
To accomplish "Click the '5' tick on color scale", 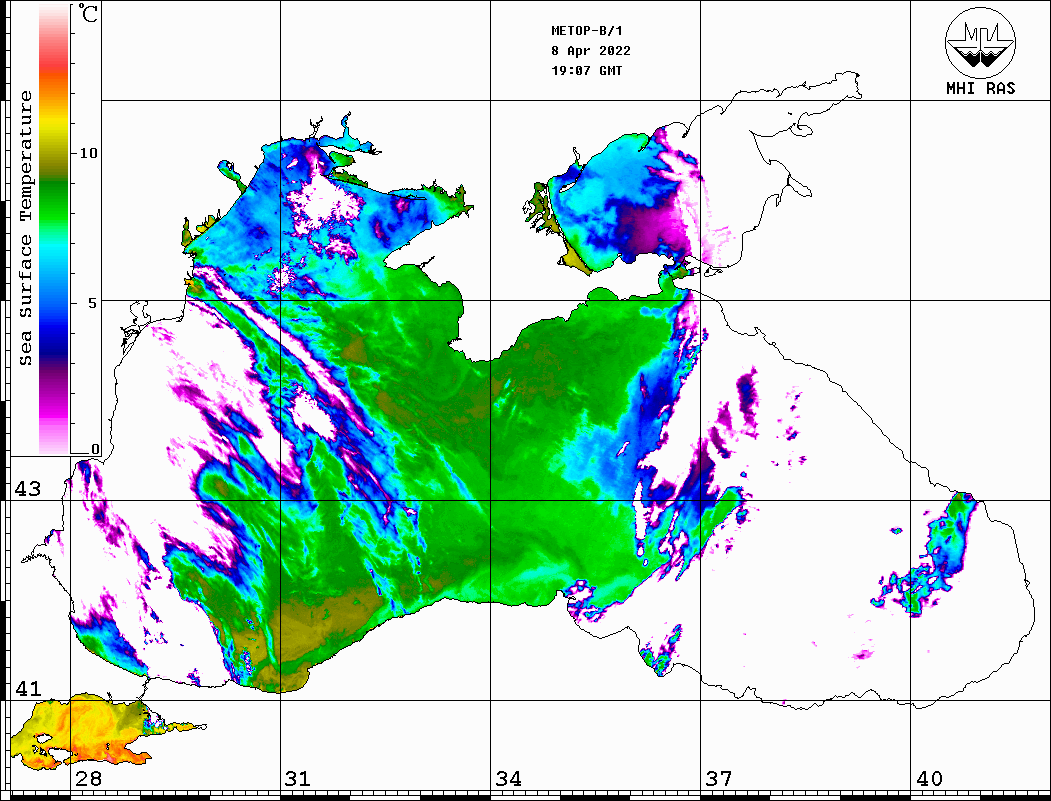I will (92, 303).
